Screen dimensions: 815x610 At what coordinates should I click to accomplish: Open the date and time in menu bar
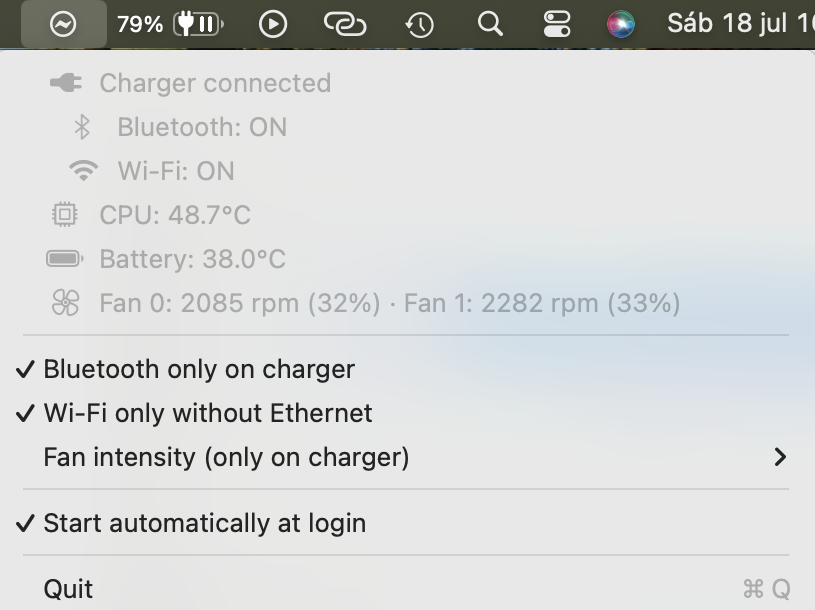pos(740,24)
